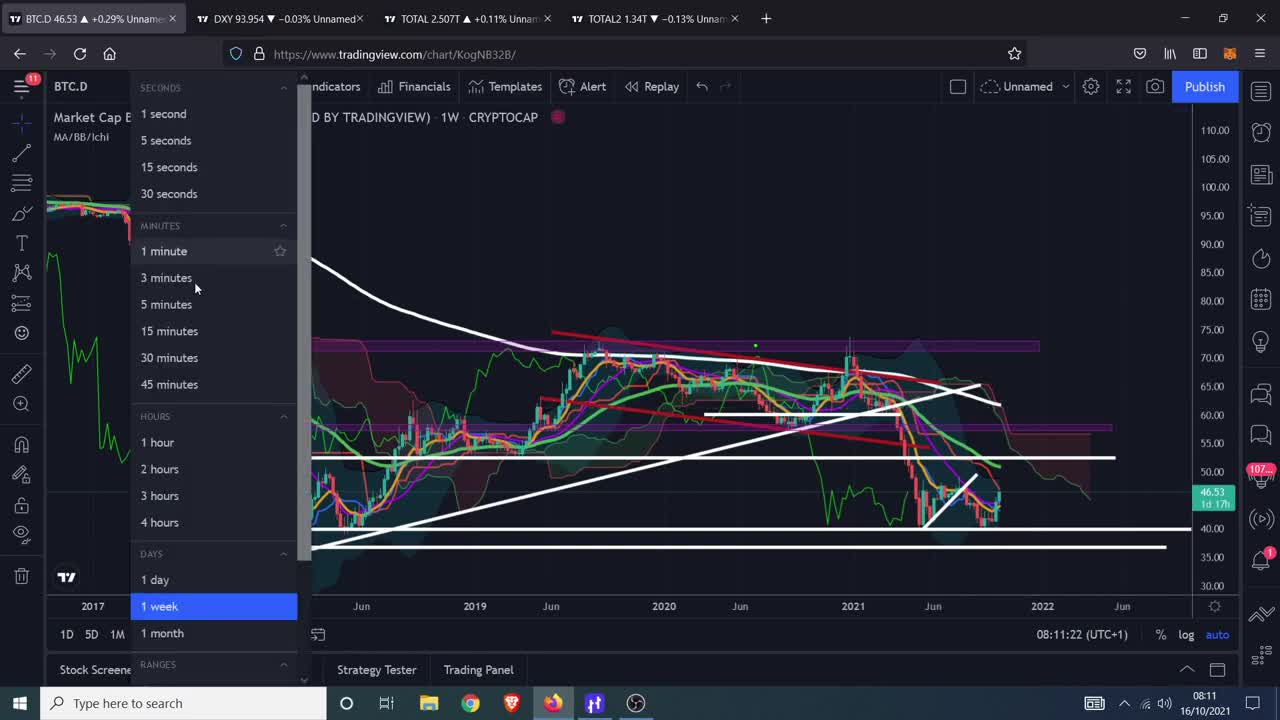
Task: Open the Trading Panel tab
Action: 478,670
